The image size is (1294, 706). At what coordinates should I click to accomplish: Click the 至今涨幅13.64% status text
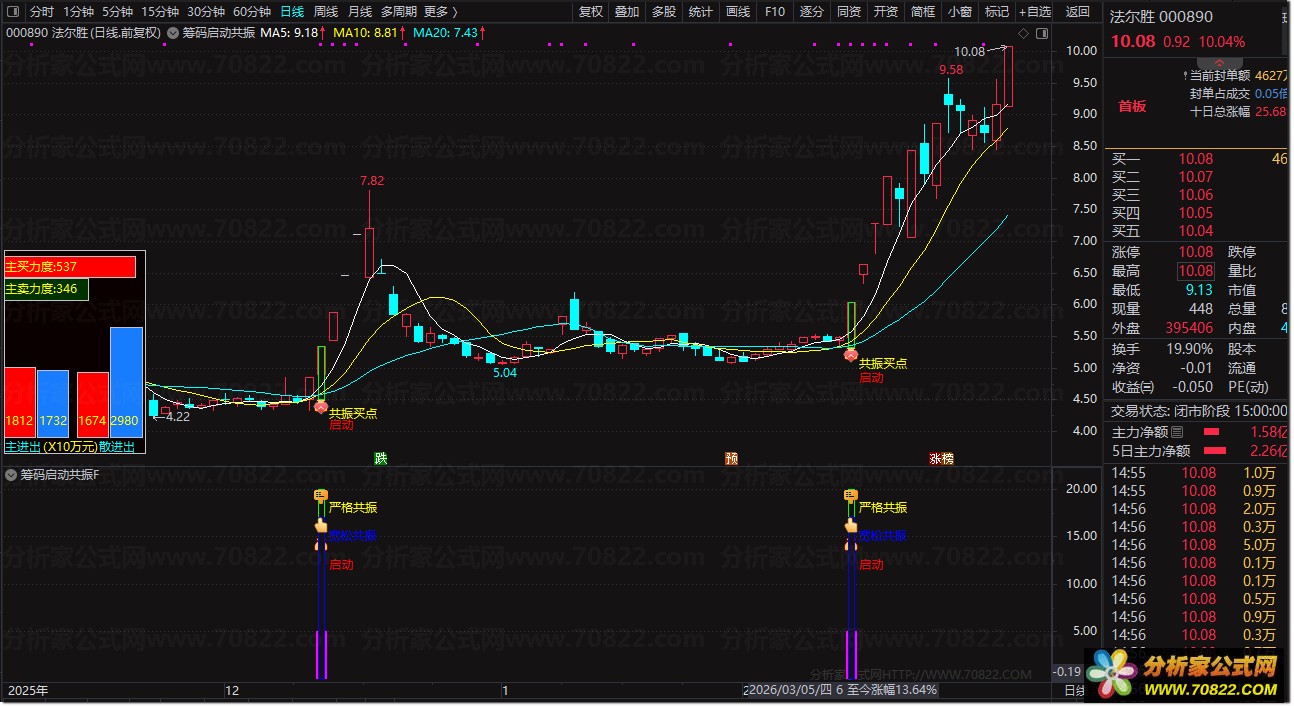[892, 690]
